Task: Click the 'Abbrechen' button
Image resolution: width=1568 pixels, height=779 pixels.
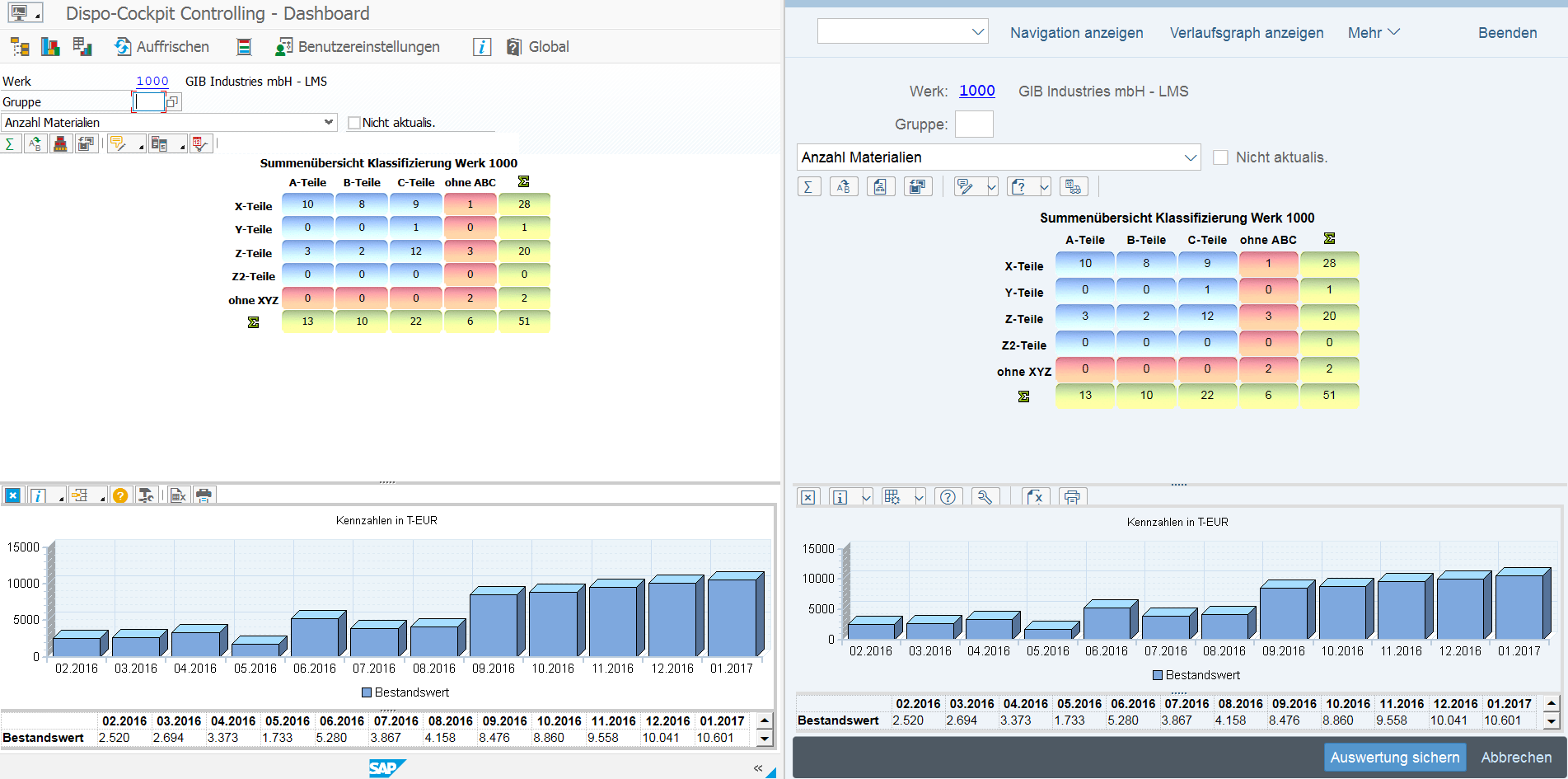Action: coord(1515,758)
